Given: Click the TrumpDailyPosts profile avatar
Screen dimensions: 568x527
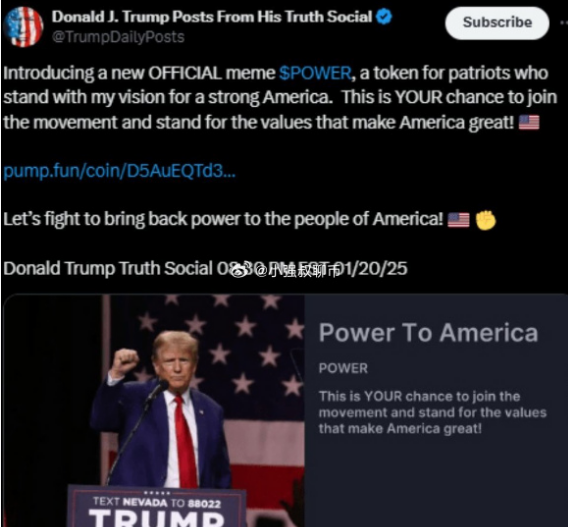Looking at the screenshot, I should point(24,26).
